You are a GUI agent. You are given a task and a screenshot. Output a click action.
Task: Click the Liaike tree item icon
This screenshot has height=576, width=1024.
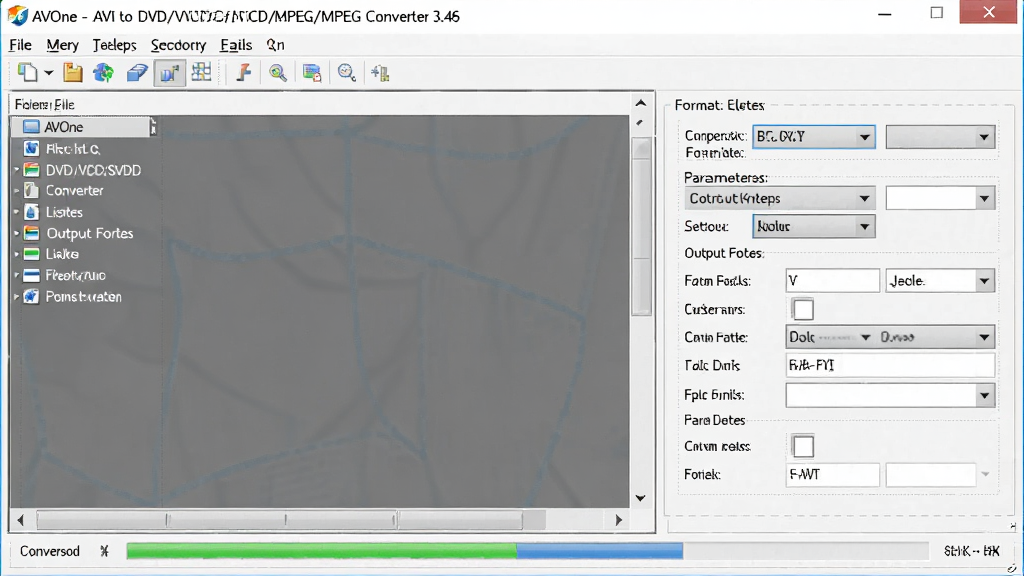point(31,254)
